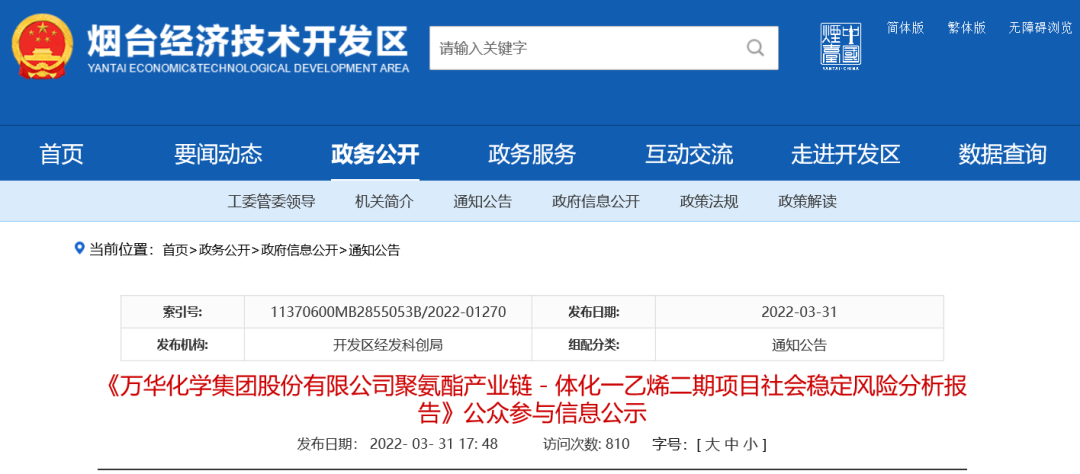The width and height of the screenshot is (1080, 474).
Task: Click the national emblem logo
Action: coord(42,48)
